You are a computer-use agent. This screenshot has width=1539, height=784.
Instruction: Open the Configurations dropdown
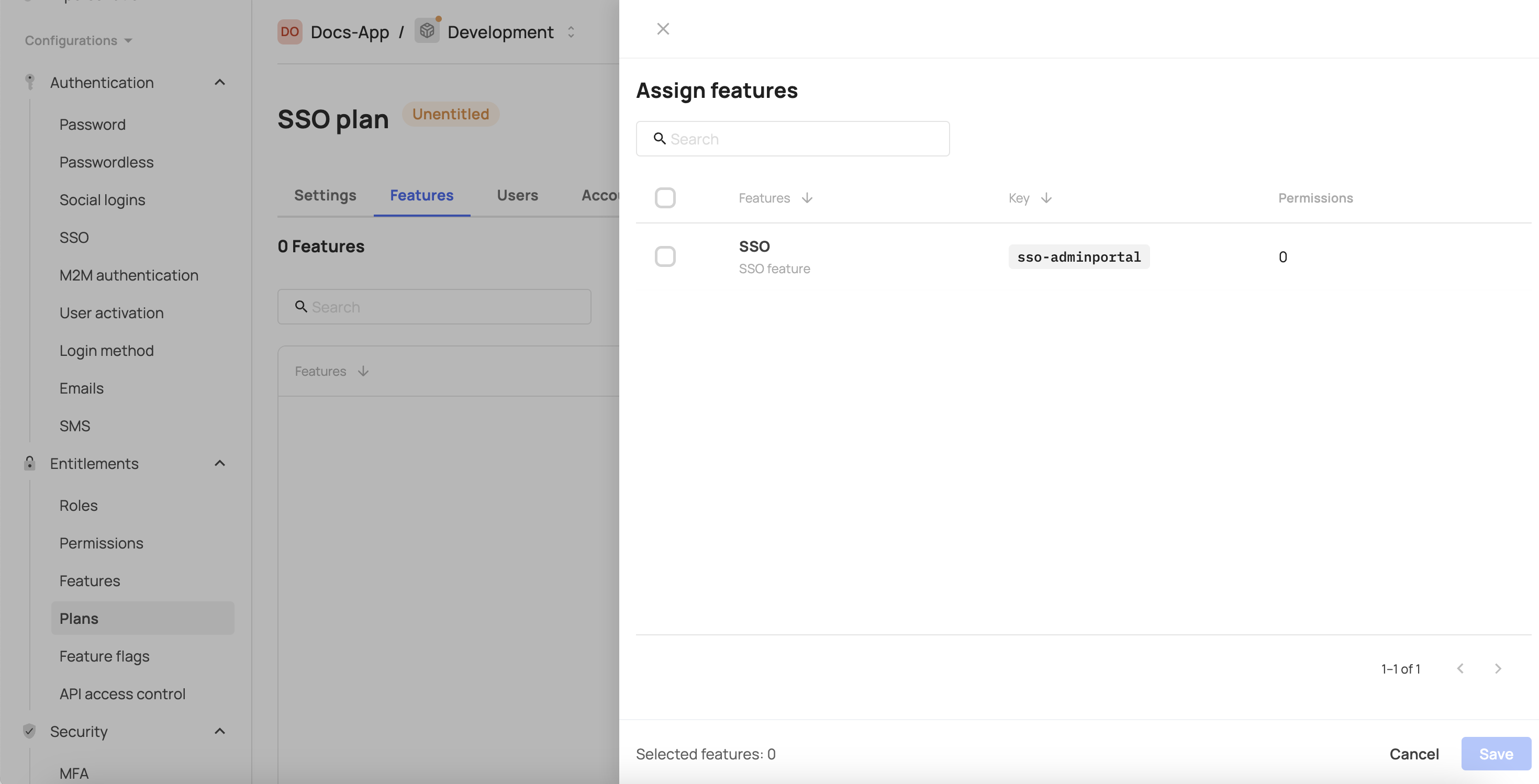(77, 40)
